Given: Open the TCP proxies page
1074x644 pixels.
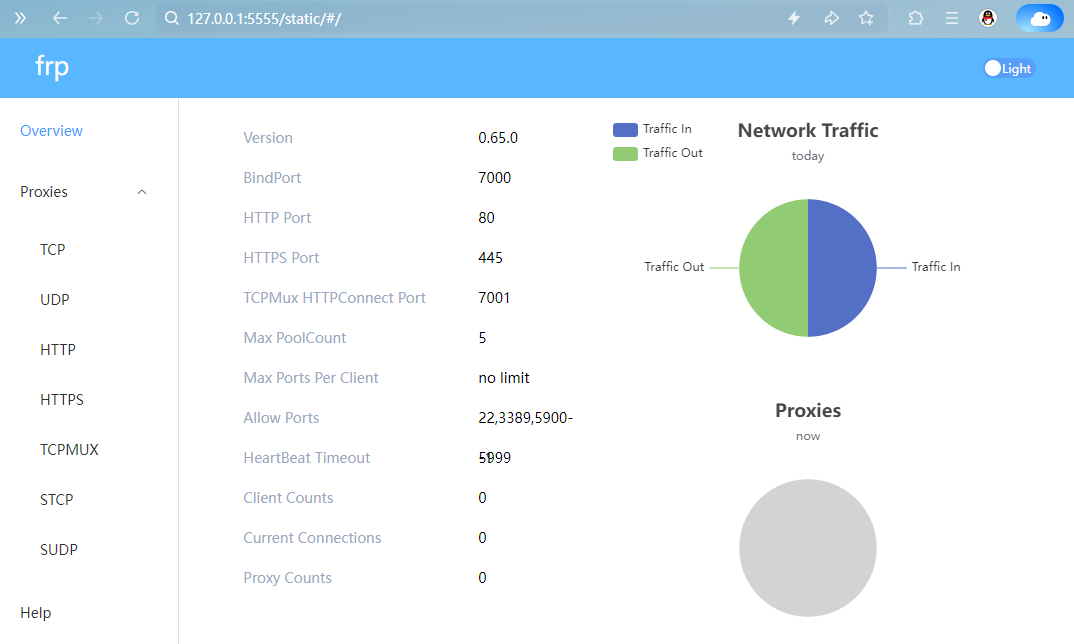Looking at the screenshot, I should [53, 250].
